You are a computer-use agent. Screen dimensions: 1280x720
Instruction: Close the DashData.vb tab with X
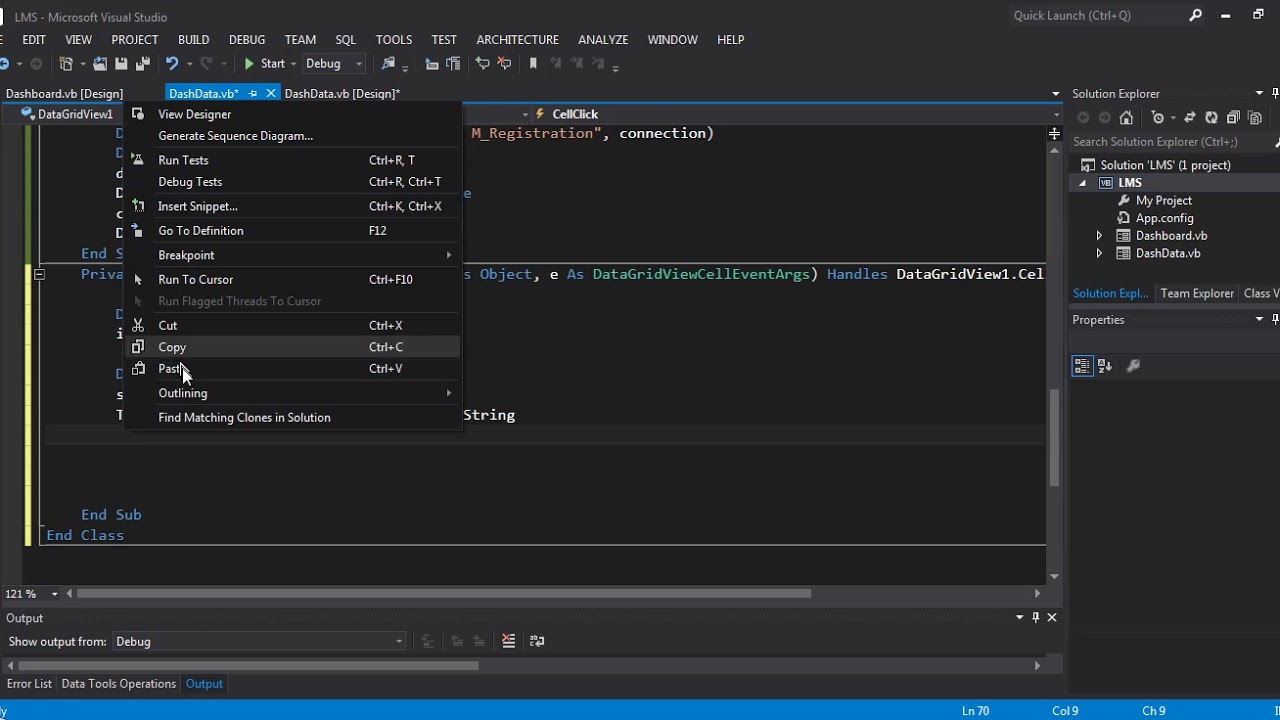coord(270,93)
